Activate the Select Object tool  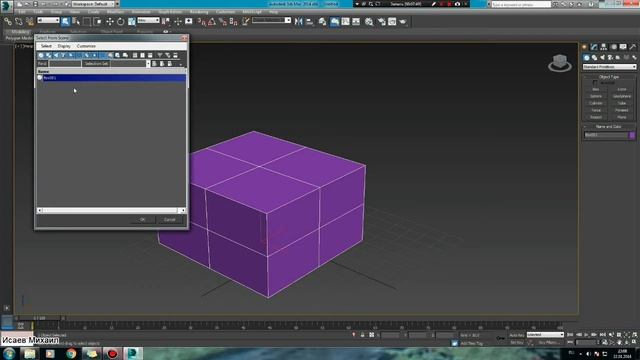tap(65, 21)
